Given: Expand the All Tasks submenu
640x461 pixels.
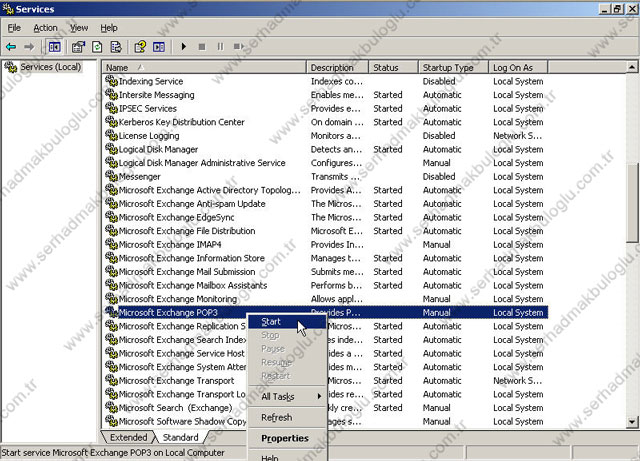Looking at the screenshot, I should 287,396.
